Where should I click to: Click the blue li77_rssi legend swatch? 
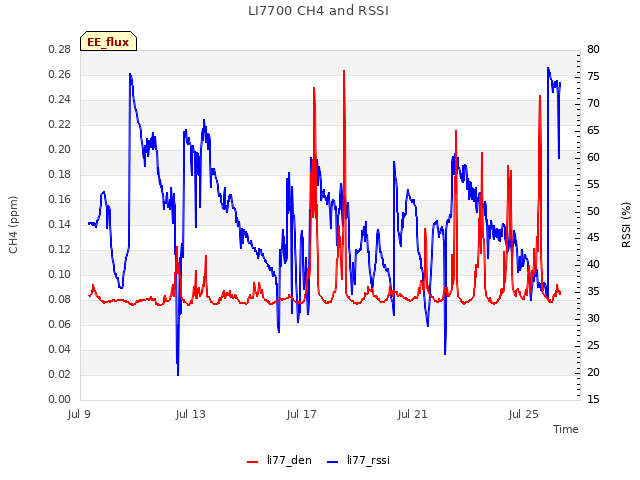[x=333, y=462]
